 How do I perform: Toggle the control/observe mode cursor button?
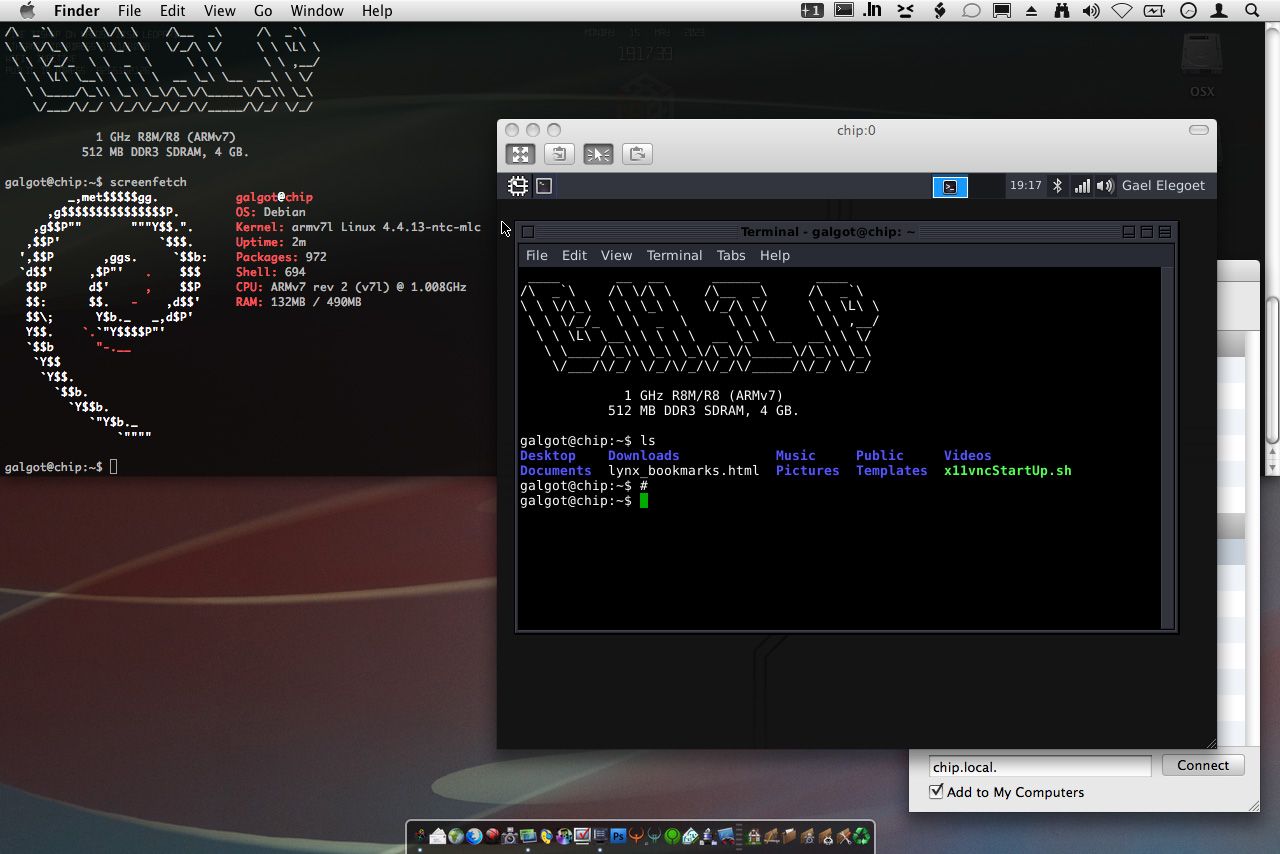pyautogui.click(x=598, y=154)
